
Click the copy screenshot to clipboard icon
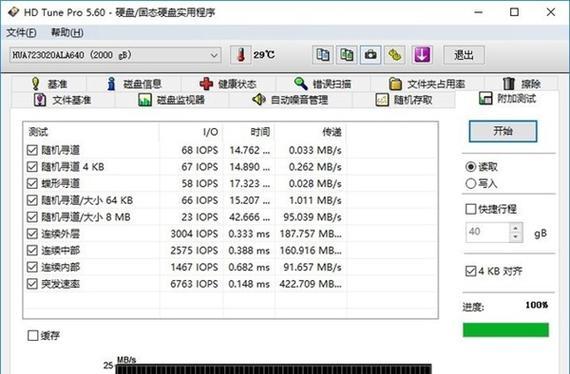click(346, 55)
